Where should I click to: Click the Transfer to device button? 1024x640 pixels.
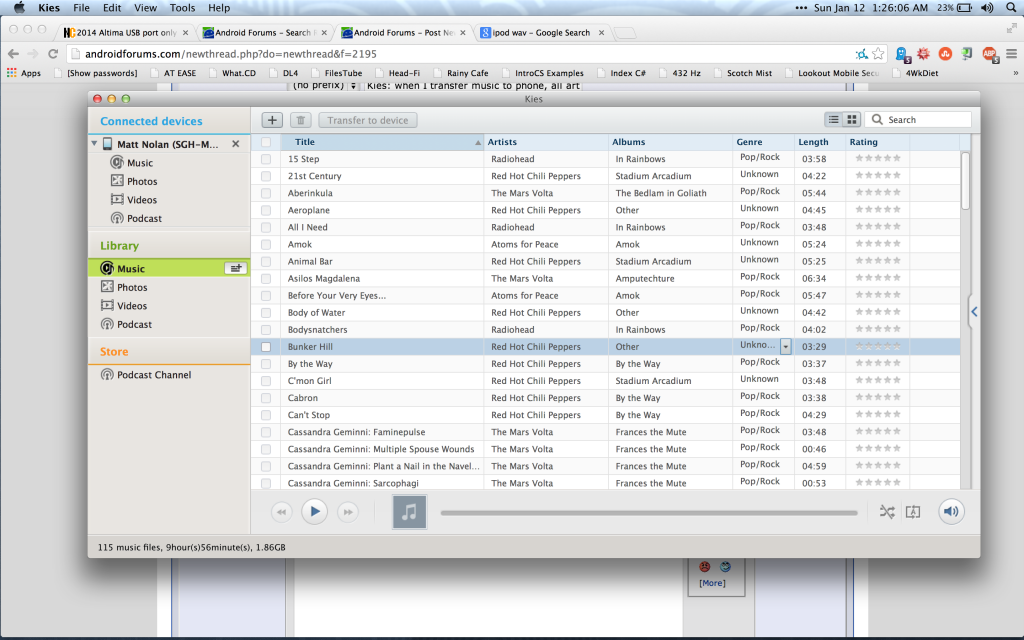click(368, 120)
